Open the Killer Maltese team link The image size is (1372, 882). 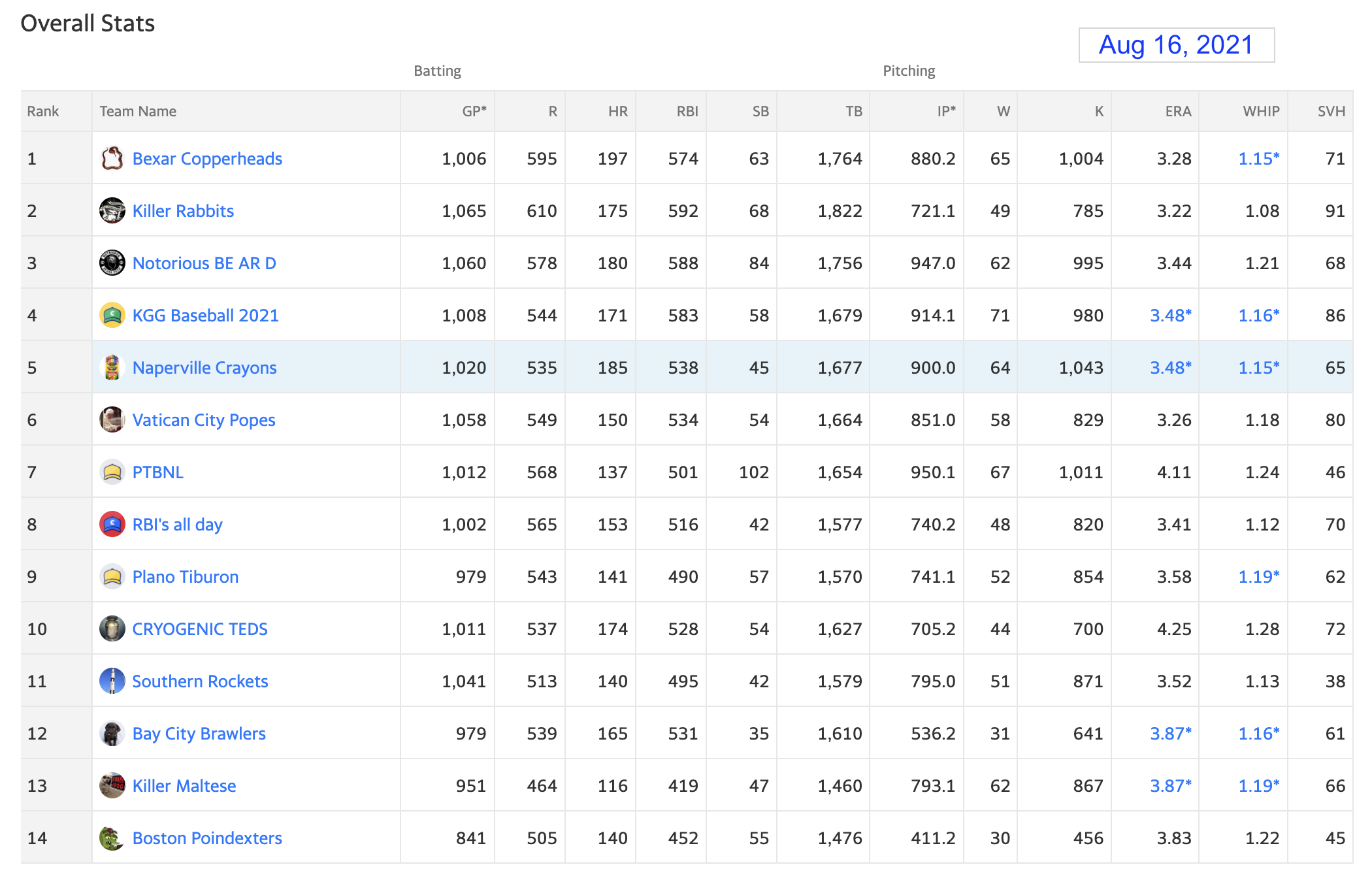pos(184,786)
